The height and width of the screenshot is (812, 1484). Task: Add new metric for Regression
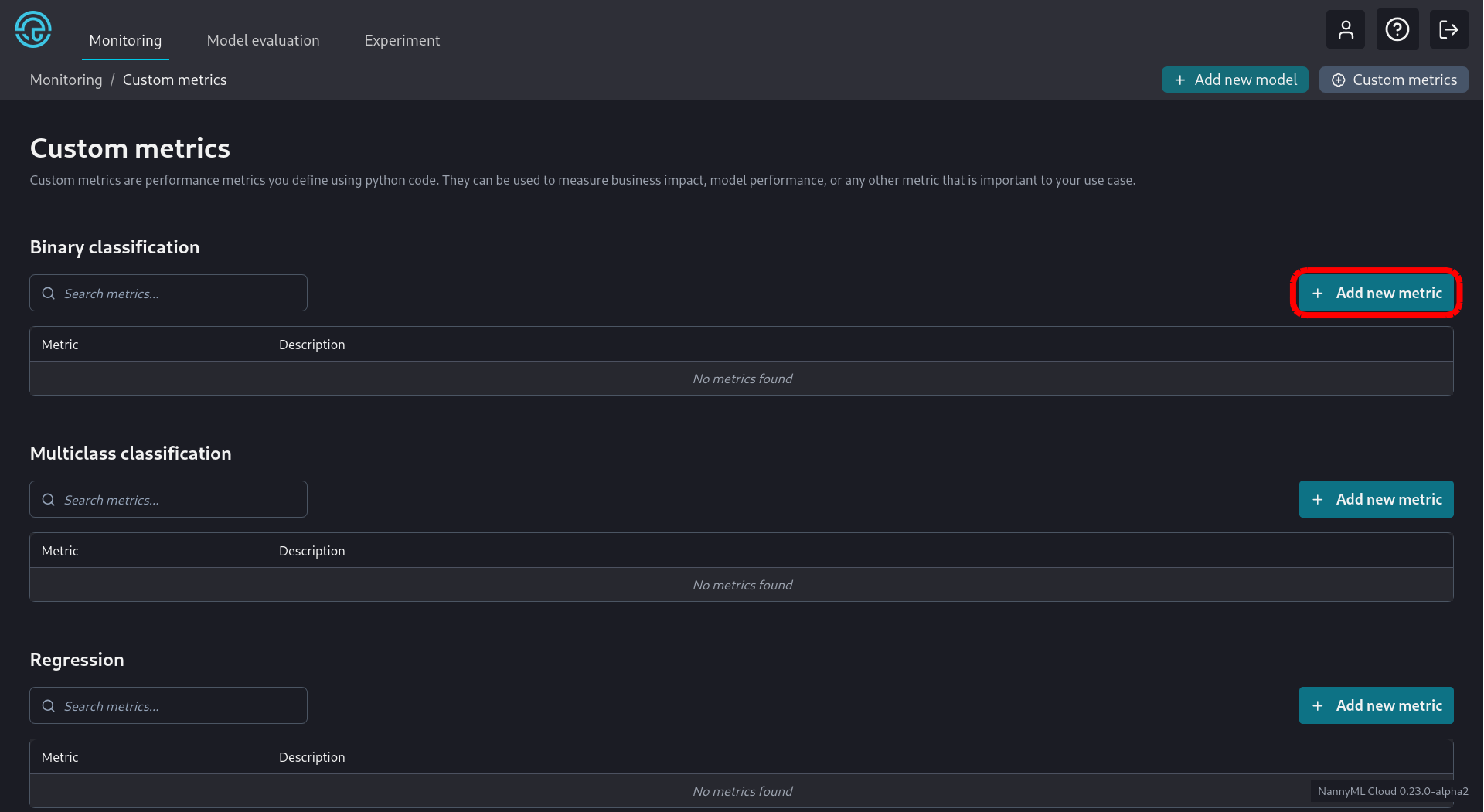[x=1376, y=706]
